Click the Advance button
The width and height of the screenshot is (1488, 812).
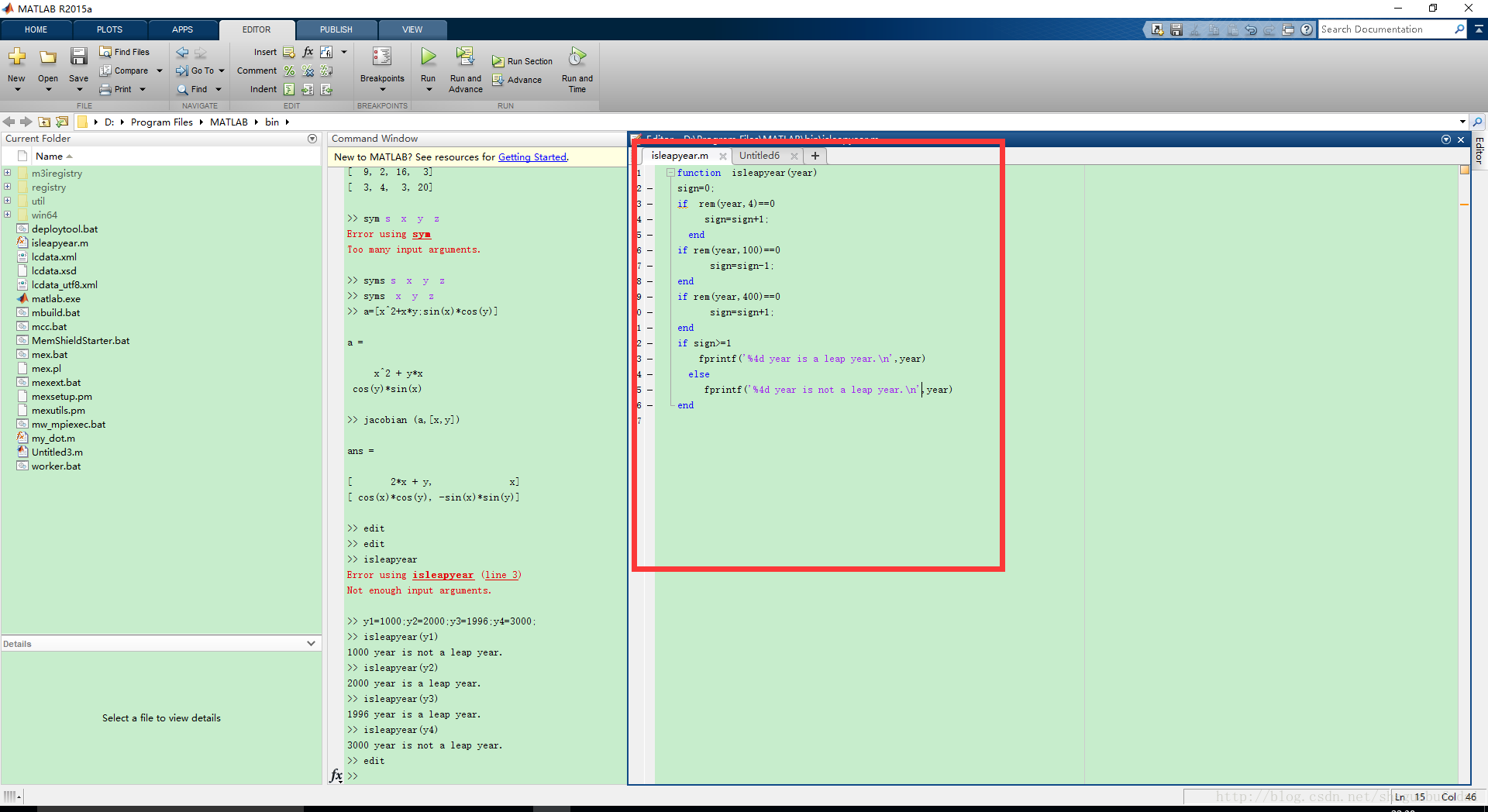(x=517, y=80)
